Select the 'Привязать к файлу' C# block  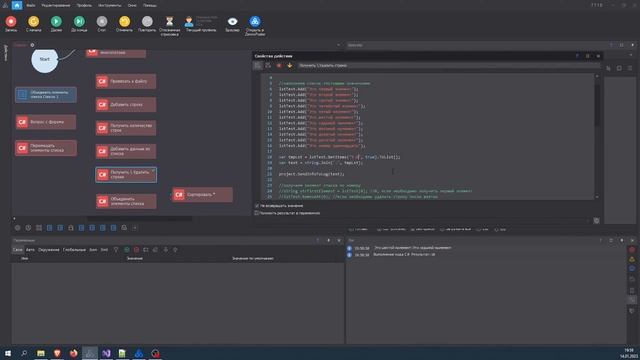point(126,81)
